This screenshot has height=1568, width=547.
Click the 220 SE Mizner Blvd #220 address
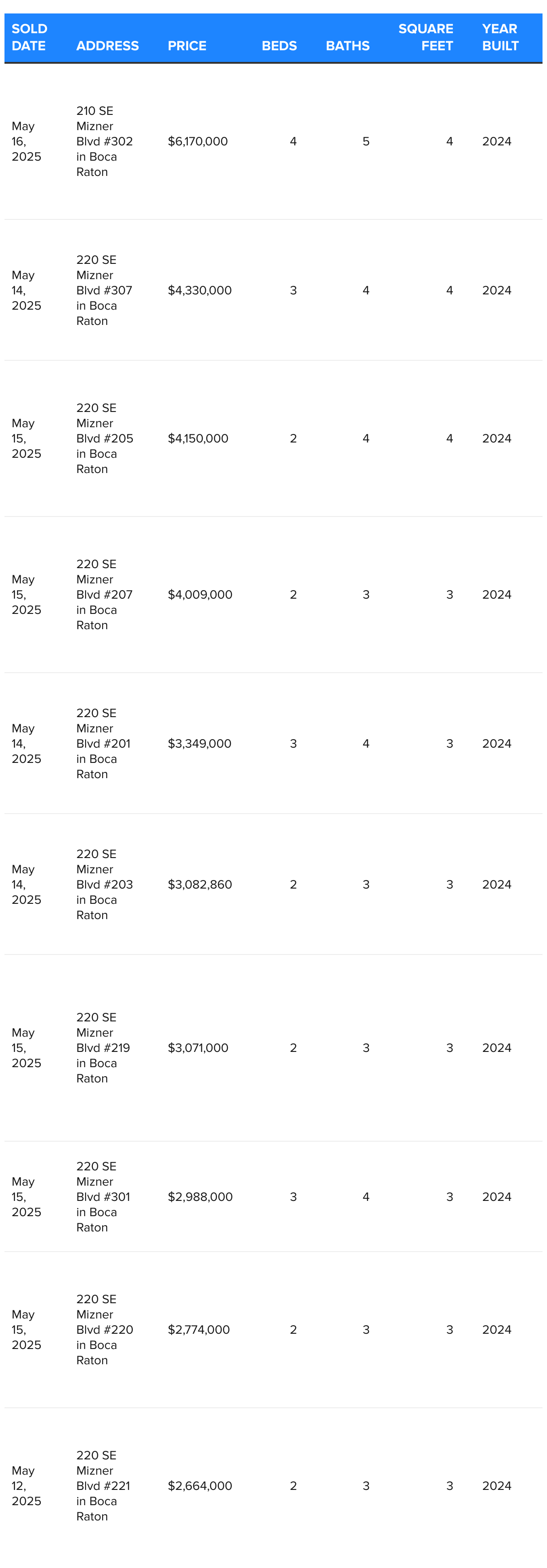click(x=104, y=1329)
